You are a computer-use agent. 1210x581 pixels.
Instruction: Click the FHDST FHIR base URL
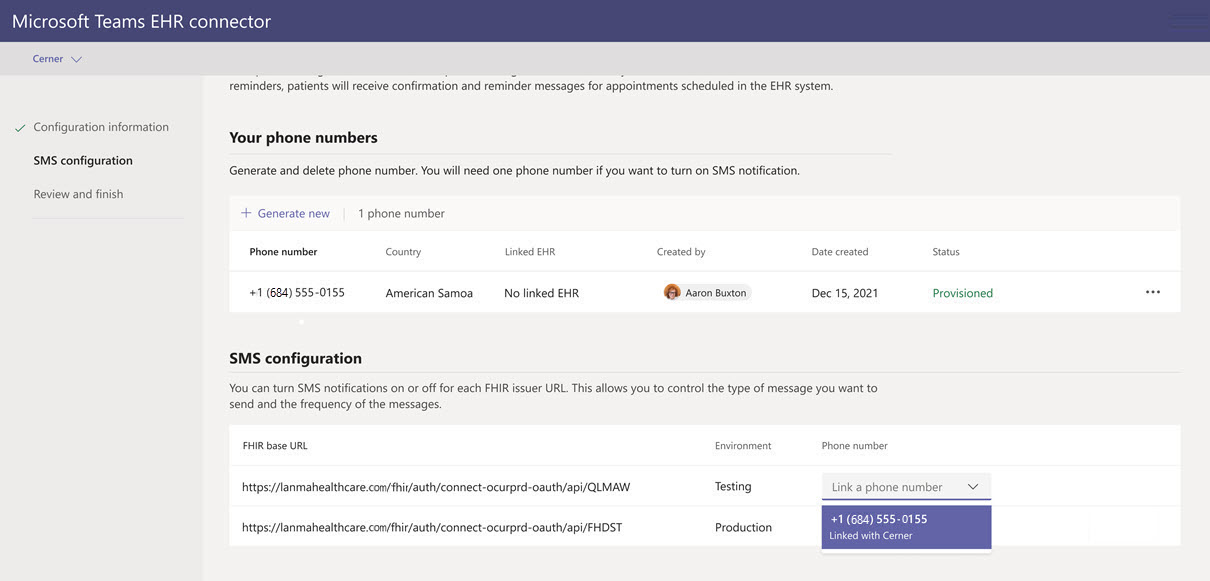tap(432, 527)
